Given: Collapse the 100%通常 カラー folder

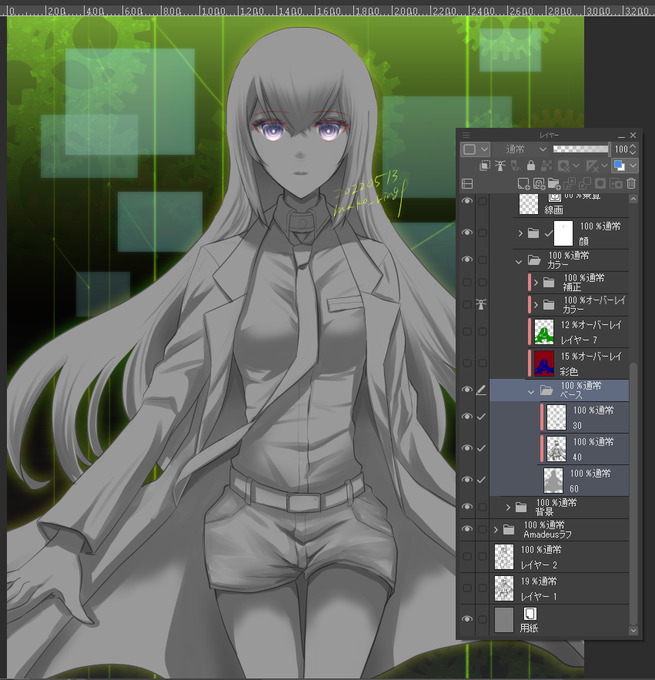Looking at the screenshot, I should (519, 262).
